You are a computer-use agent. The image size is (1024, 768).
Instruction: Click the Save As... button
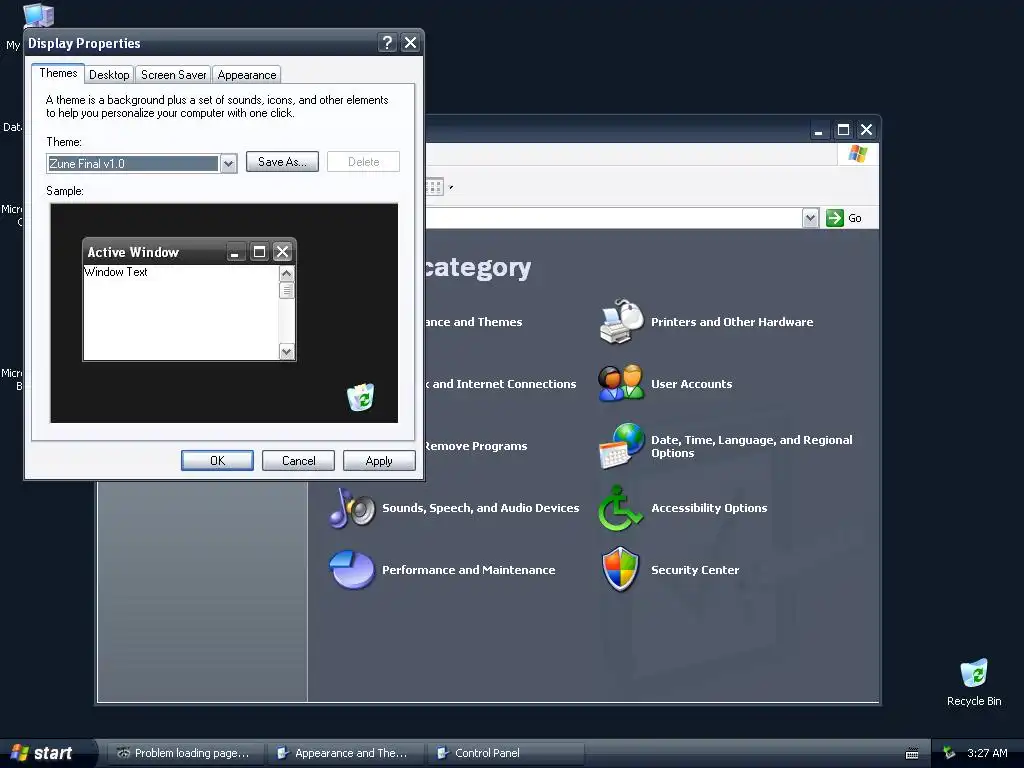click(x=282, y=161)
